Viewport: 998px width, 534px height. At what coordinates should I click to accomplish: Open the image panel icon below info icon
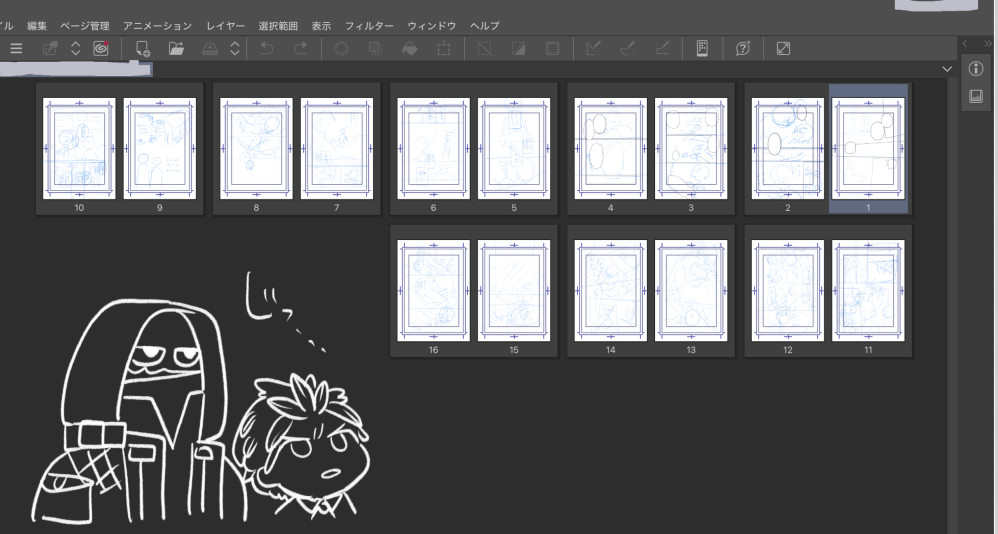point(977,97)
